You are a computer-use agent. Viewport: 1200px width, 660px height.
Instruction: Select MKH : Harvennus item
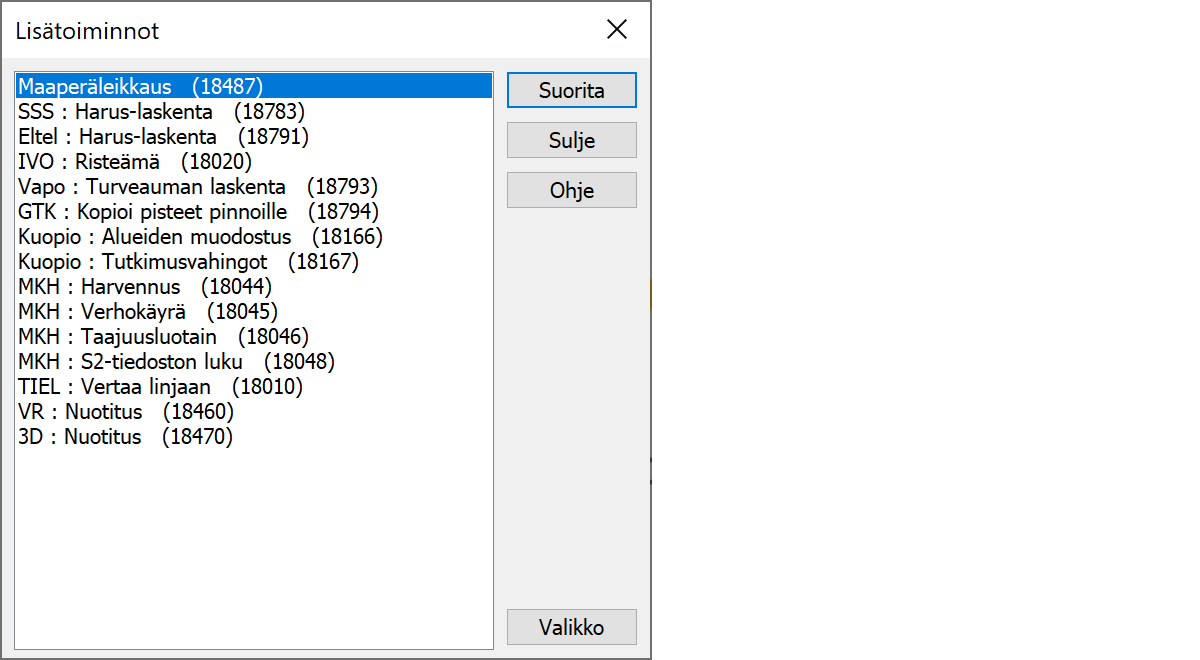point(145,287)
